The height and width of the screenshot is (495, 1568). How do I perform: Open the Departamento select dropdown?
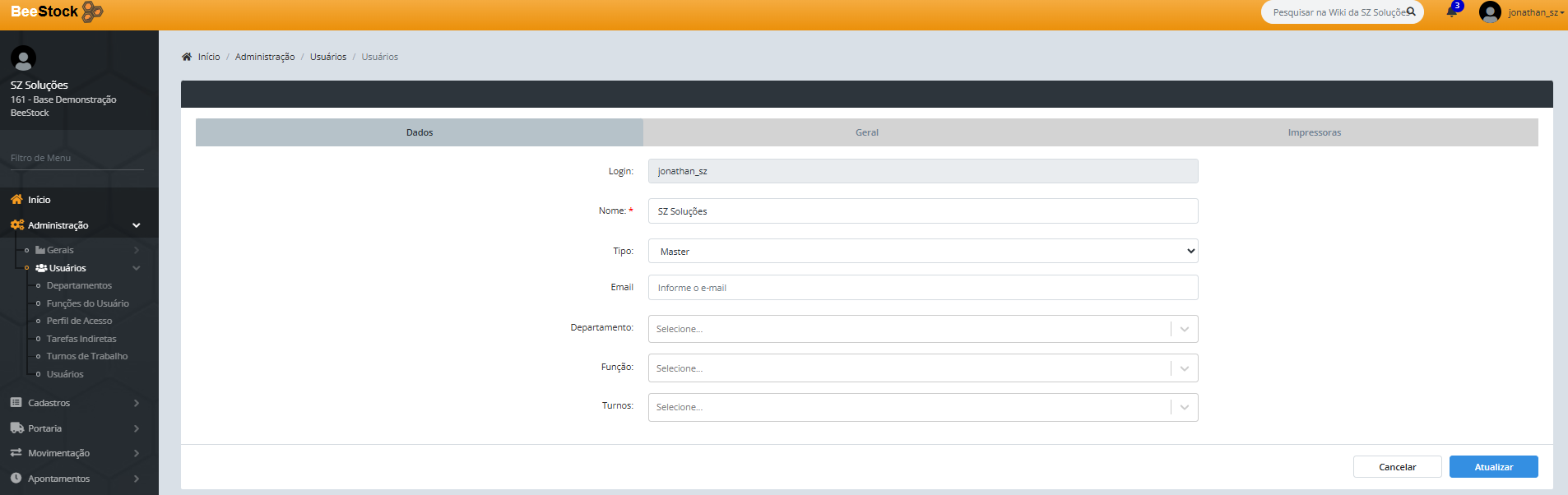[x=909, y=329]
